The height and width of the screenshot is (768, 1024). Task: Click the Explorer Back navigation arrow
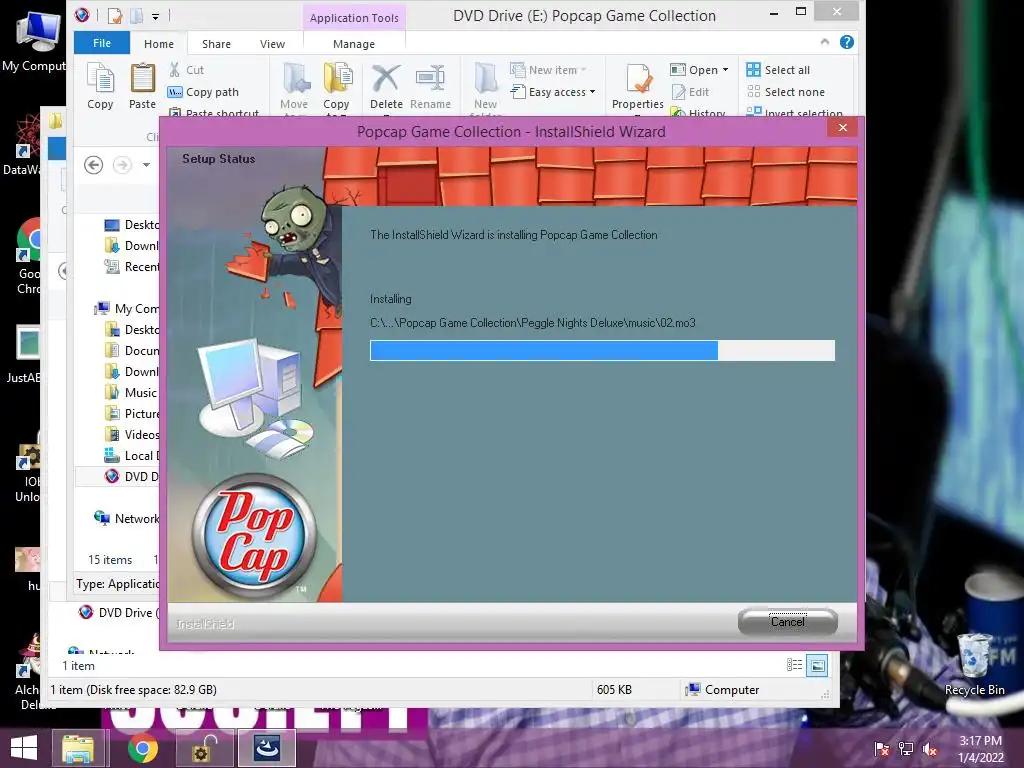pos(93,165)
